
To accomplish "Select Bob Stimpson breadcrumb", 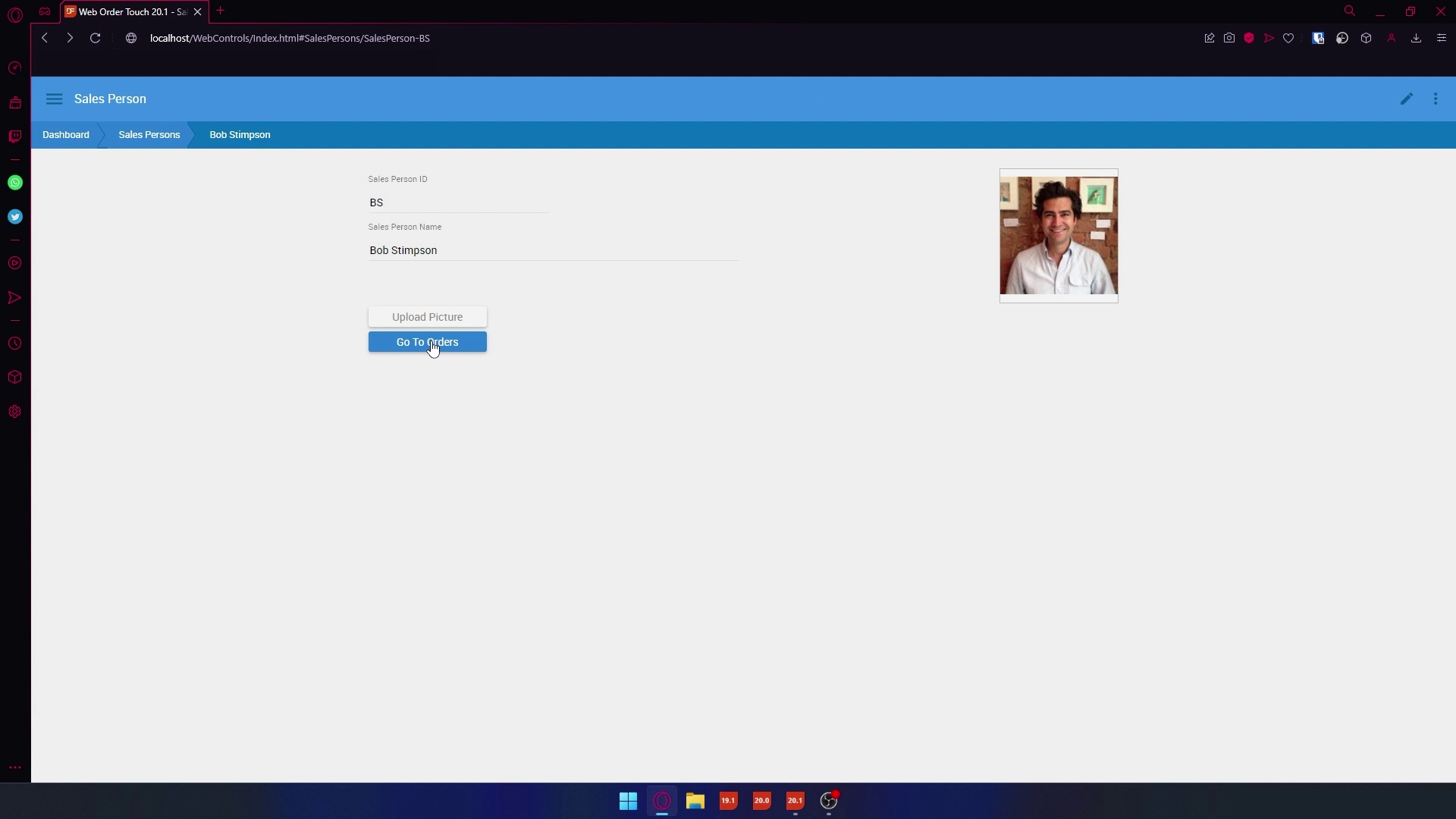I will pyautogui.click(x=240, y=135).
